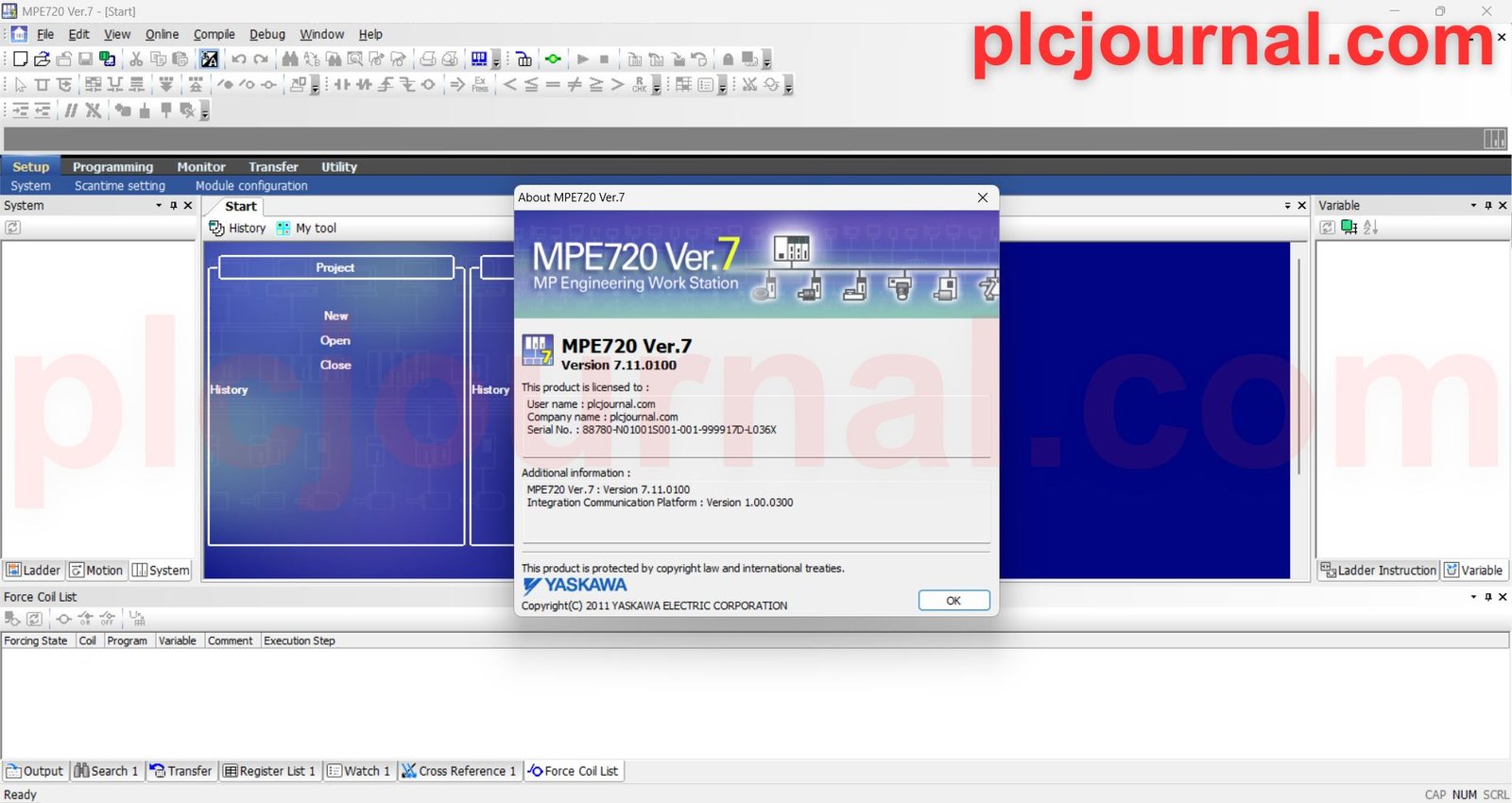Click the less-than comparison instruction icon

click(510, 84)
